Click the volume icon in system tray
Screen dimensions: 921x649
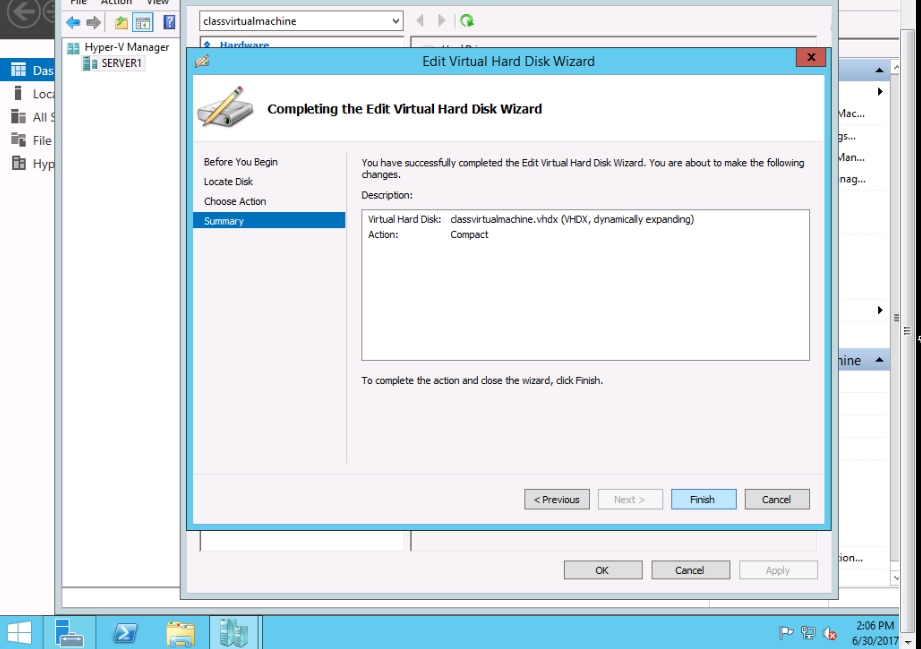(x=830, y=633)
